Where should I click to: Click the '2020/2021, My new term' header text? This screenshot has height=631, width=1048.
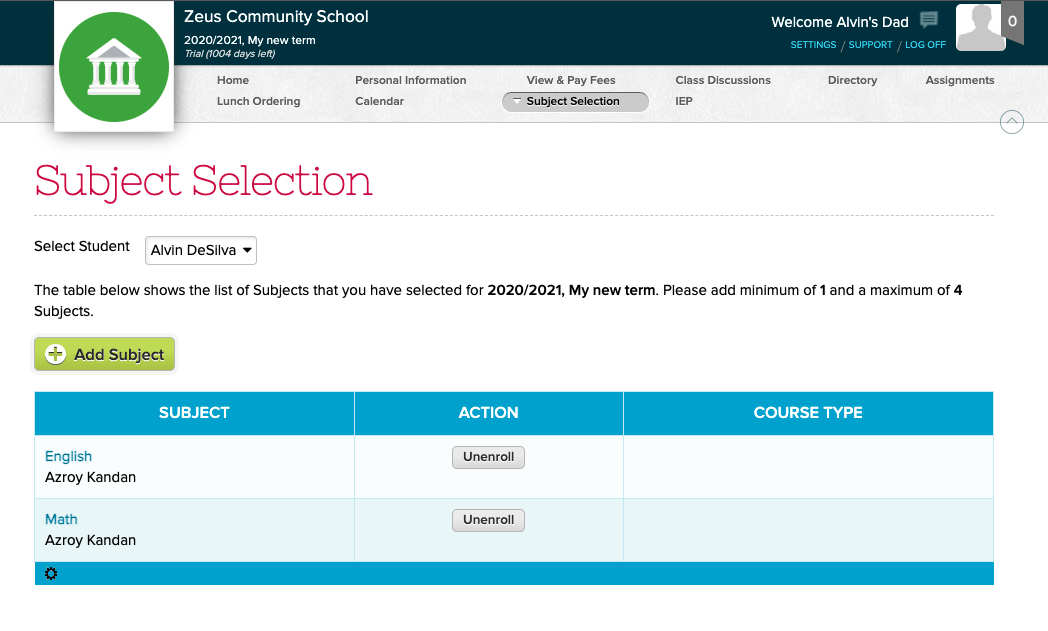(249, 40)
